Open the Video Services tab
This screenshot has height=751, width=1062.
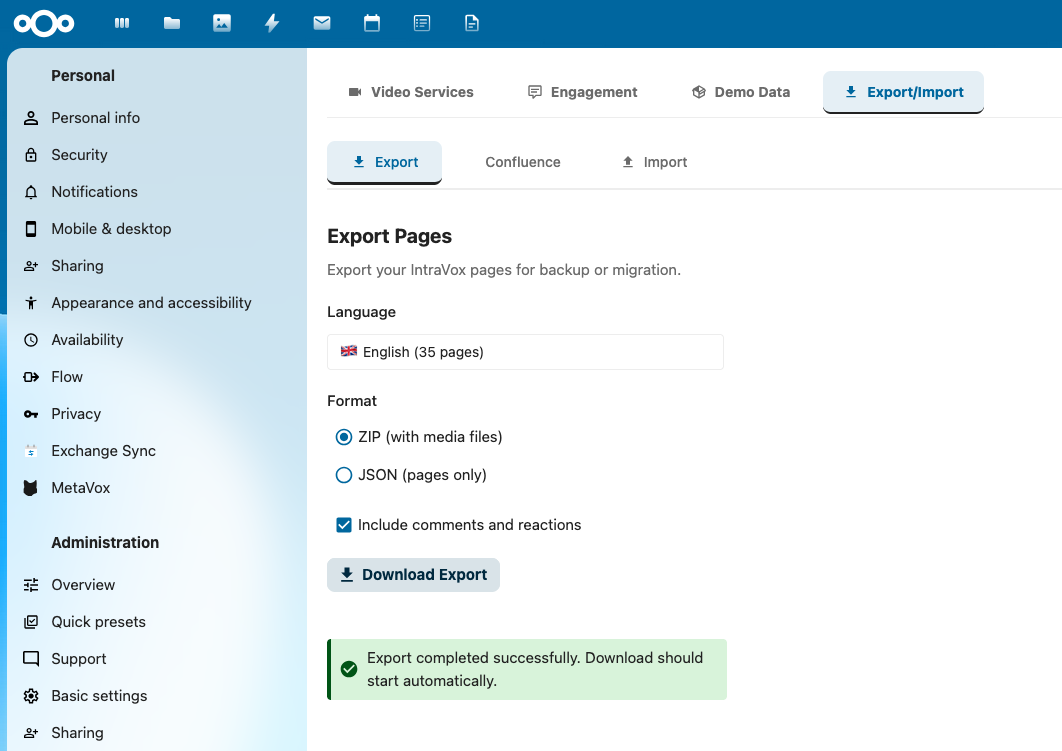point(411,92)
